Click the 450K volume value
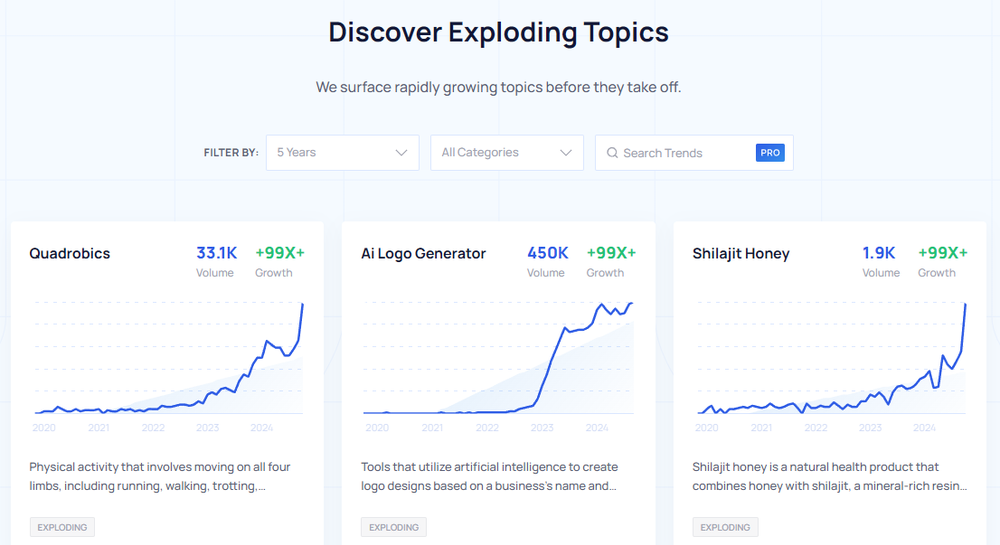Viewport: 1000px width, 545px height. pos(547,253)
